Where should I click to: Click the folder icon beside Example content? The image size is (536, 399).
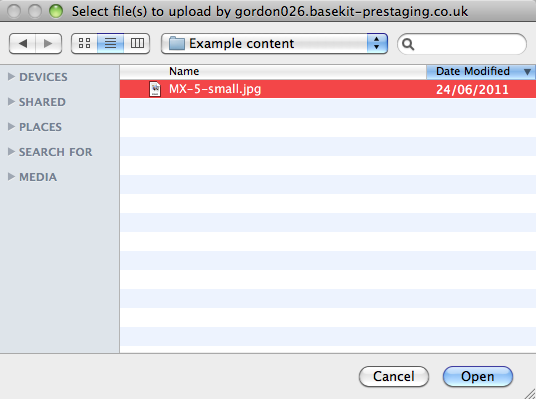(177, 43)
